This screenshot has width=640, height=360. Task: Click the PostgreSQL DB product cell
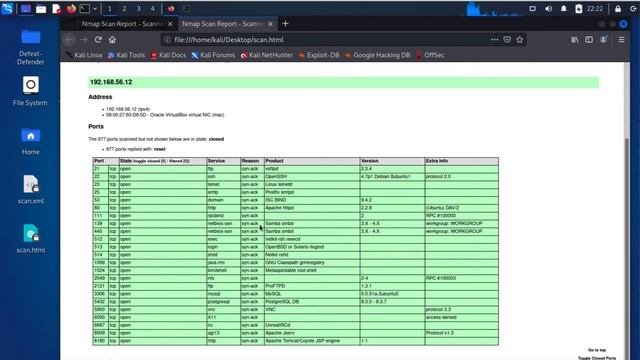coord(312,302)
